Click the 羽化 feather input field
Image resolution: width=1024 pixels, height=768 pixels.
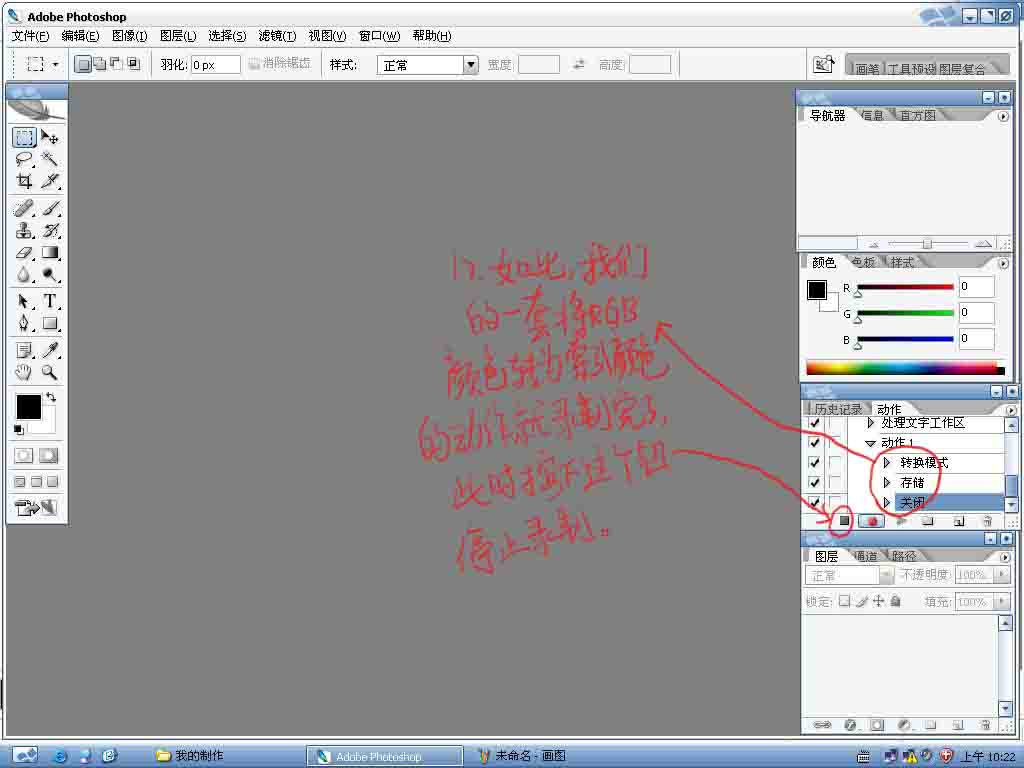click(216, 65)
